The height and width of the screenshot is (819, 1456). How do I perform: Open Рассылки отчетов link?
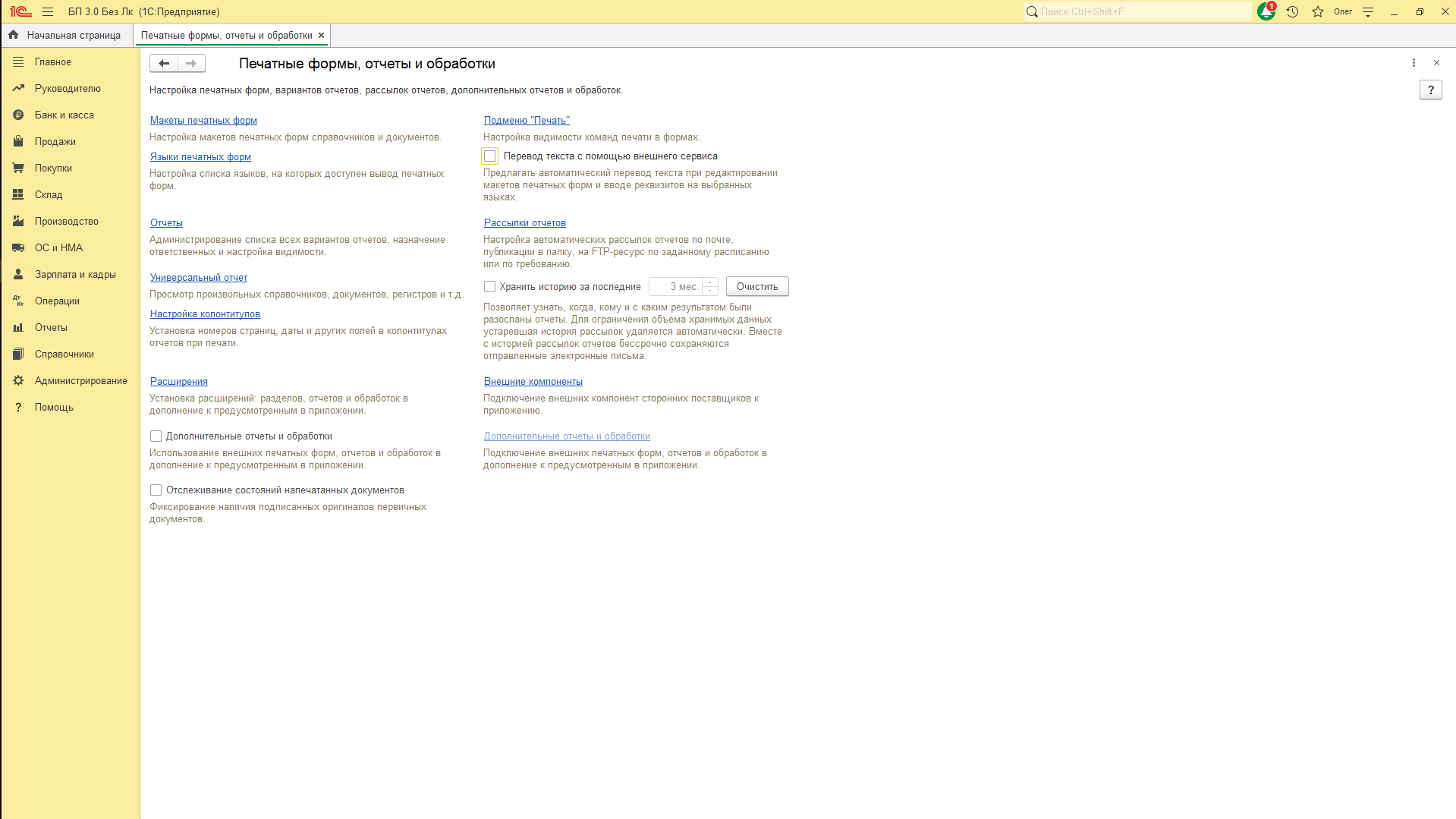525,222
